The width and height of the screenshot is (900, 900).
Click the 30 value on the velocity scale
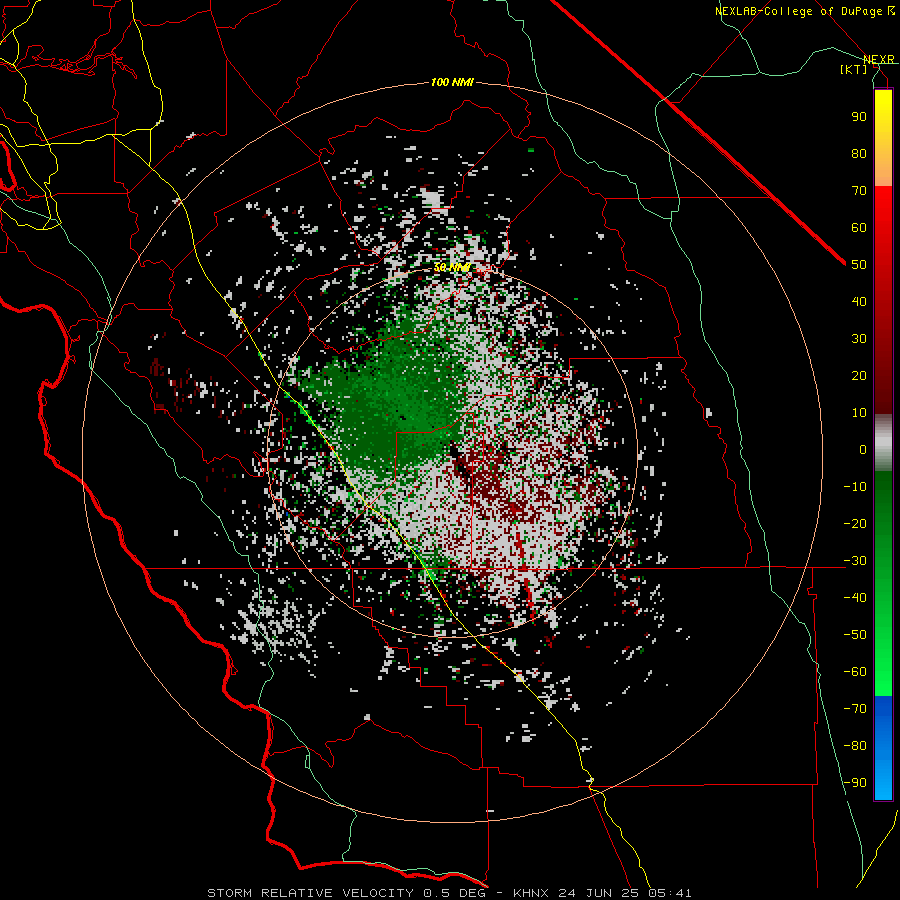tap(859, 339)
